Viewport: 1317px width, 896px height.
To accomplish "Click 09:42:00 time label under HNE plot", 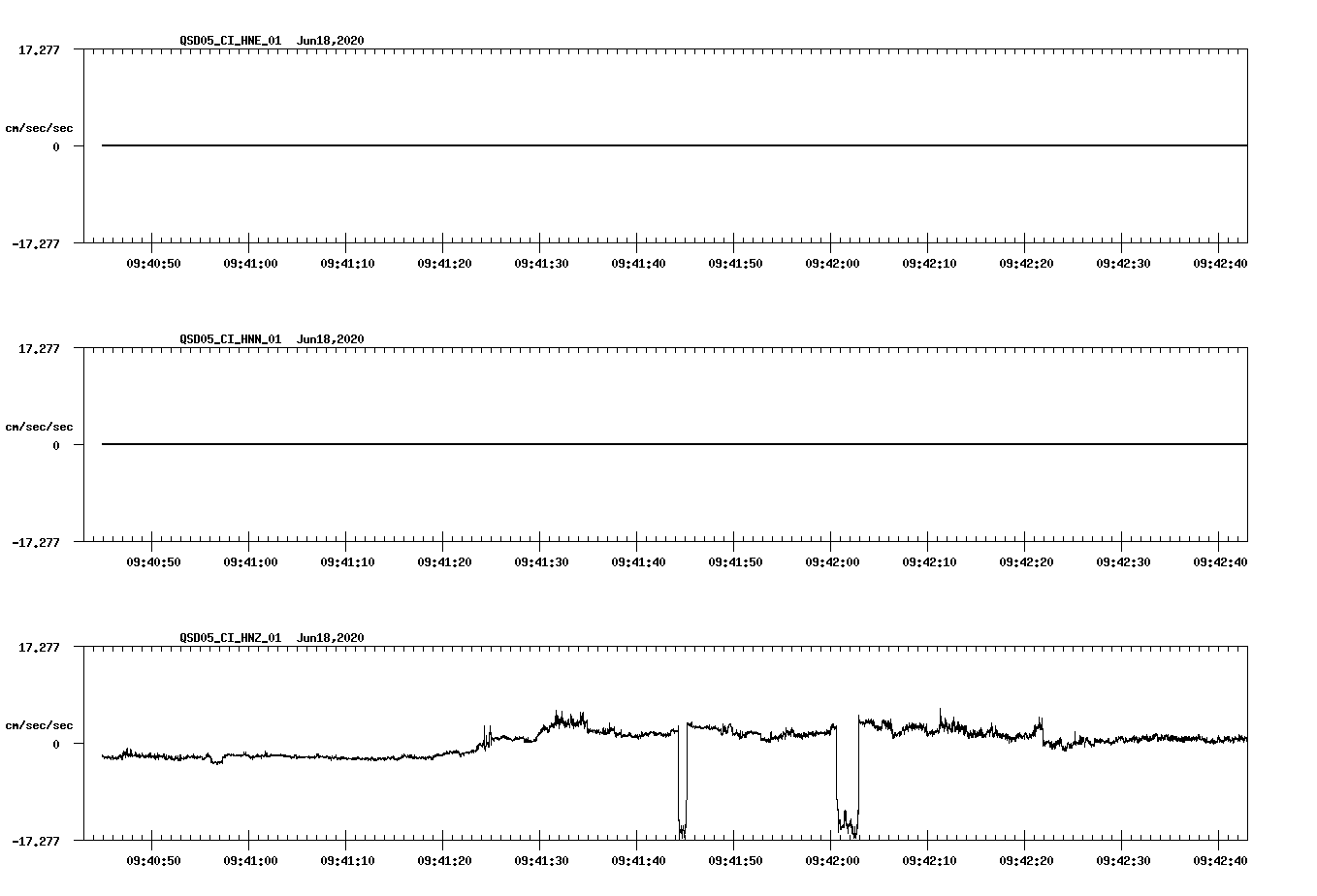I will point(832,264).
